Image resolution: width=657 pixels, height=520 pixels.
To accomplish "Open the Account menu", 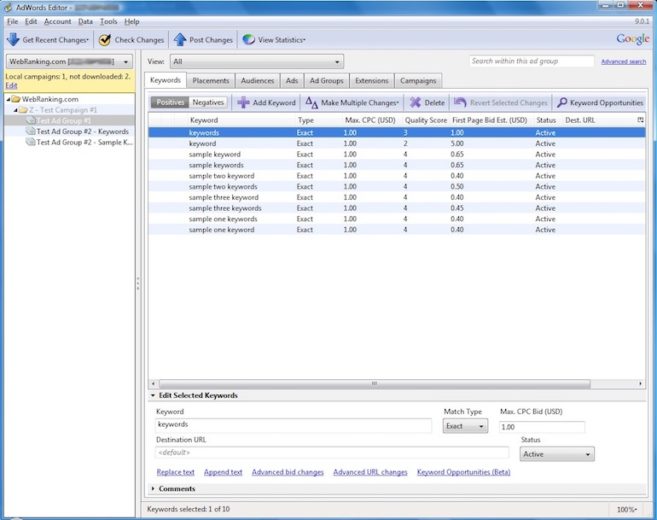I will tap(57, 21).
